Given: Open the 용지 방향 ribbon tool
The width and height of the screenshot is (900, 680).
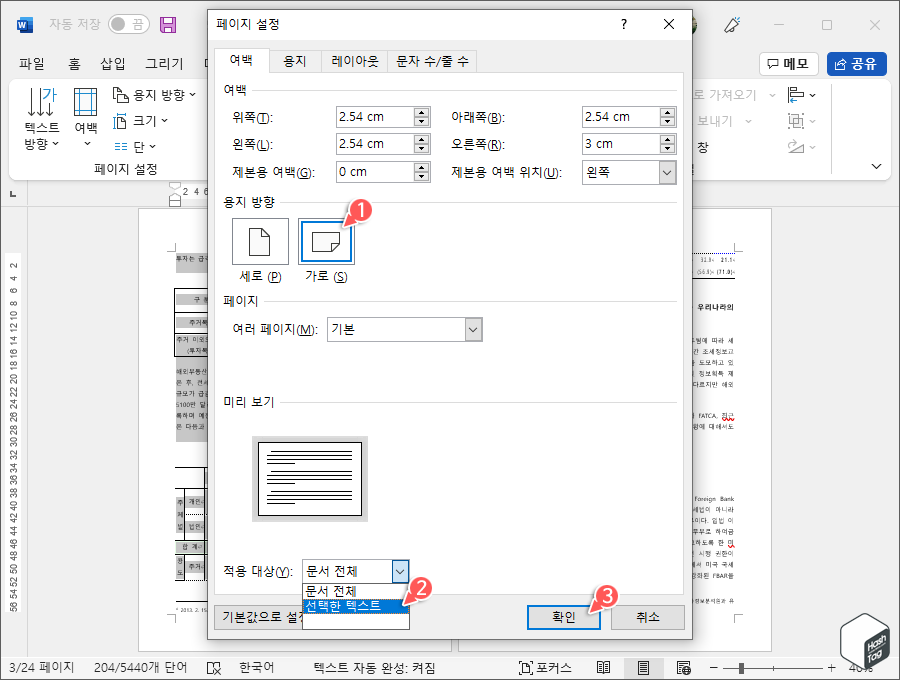Looking at the screenshot, I should (152, 94).
